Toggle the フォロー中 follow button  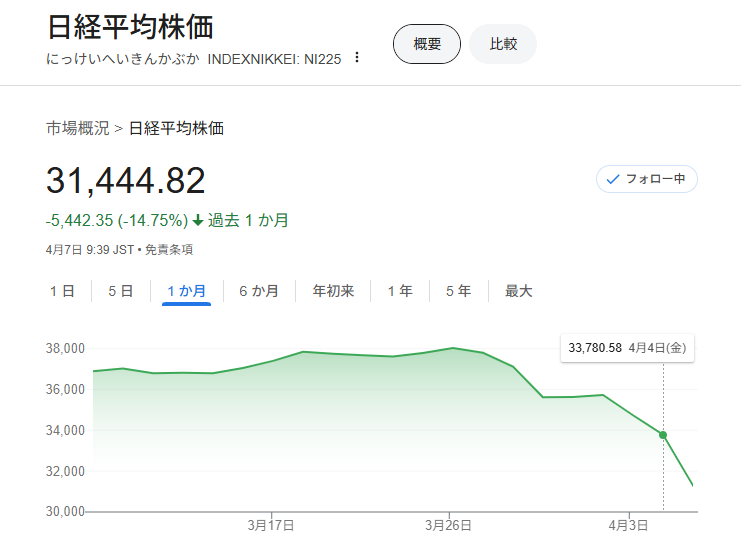point(646,179)
